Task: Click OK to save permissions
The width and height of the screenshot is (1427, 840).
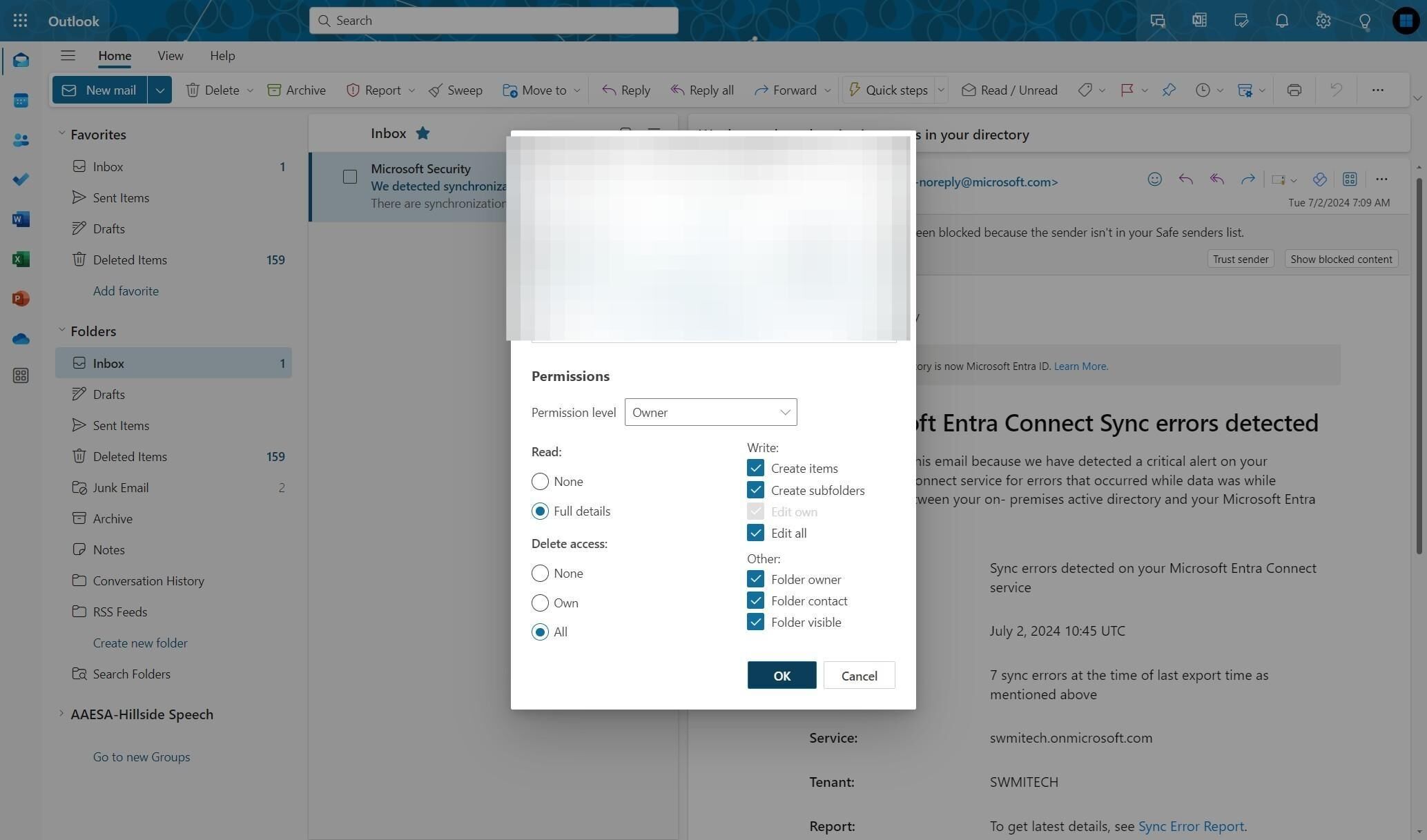Action: [x=781, y=675]
